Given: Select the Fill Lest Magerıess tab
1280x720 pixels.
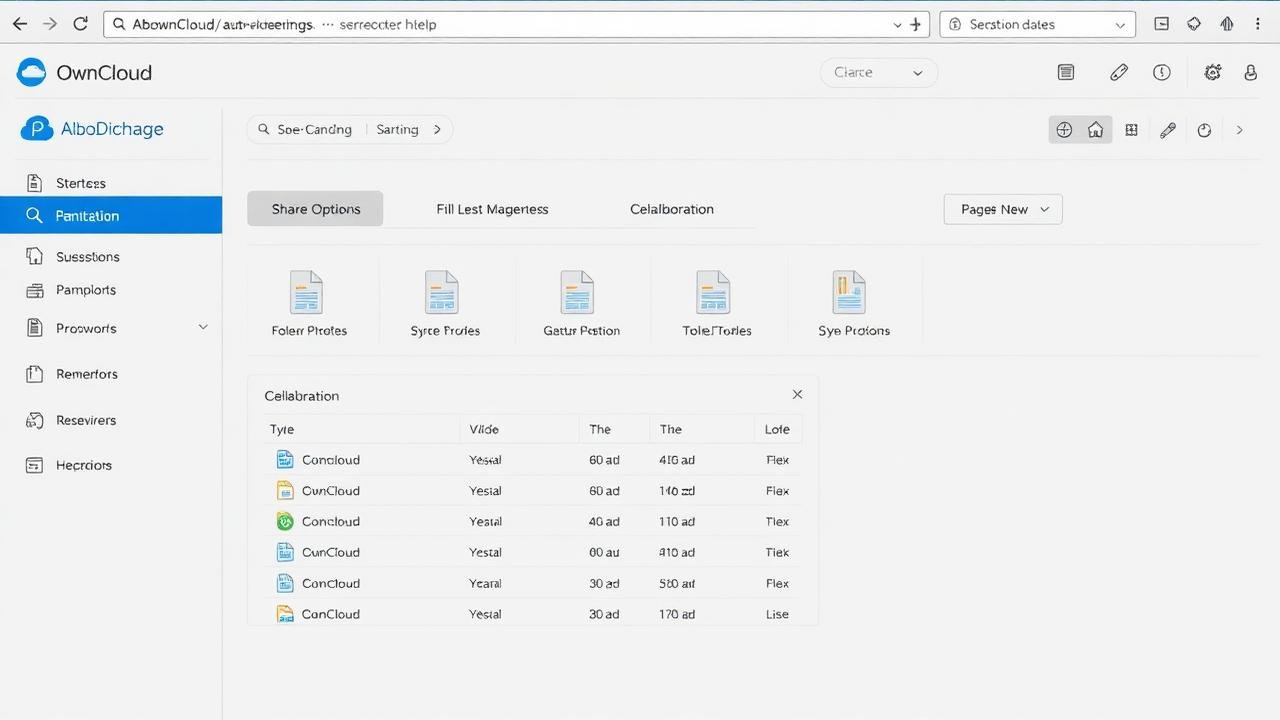Looking at the screenshot, I should tap(492, 209).
